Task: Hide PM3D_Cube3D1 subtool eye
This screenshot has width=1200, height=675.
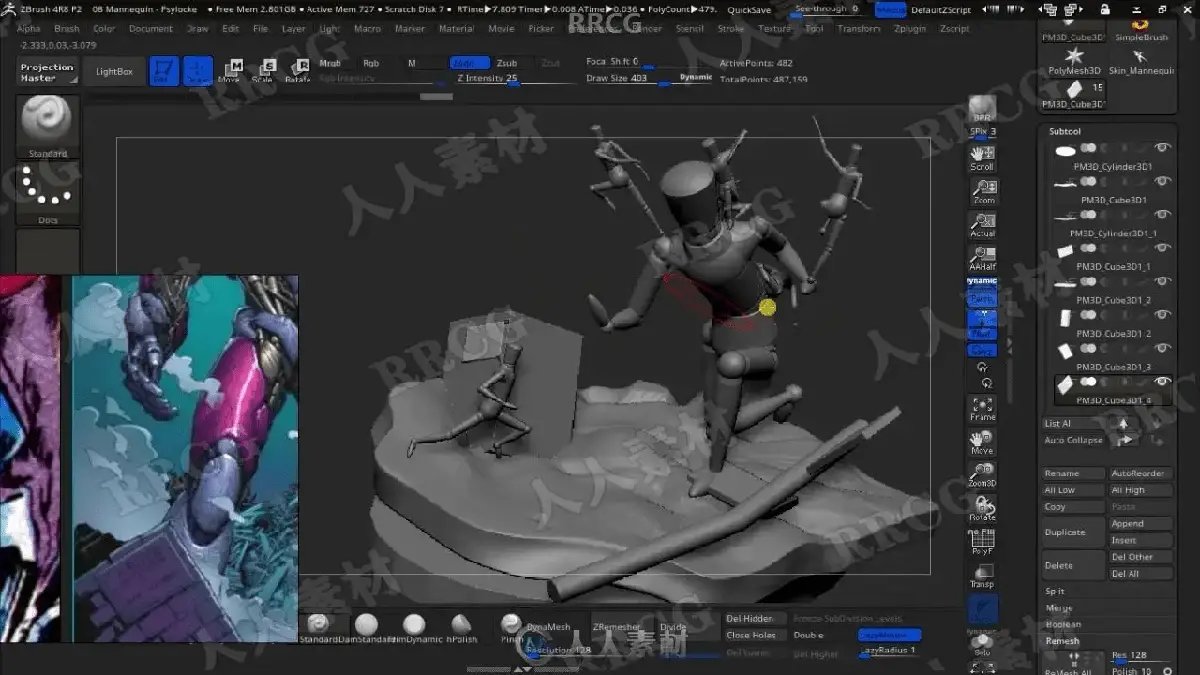Action: [x=1162, y=182]
